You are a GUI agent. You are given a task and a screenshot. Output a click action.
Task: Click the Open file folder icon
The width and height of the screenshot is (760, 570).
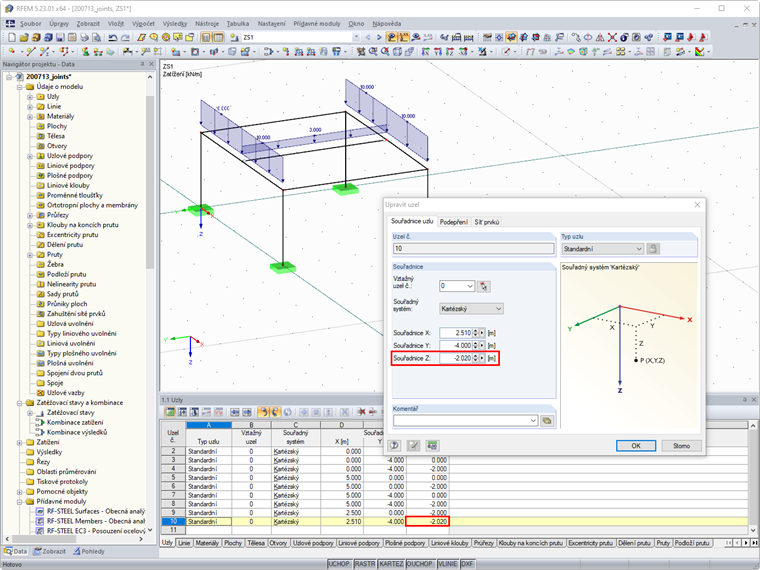click(25, 37)
